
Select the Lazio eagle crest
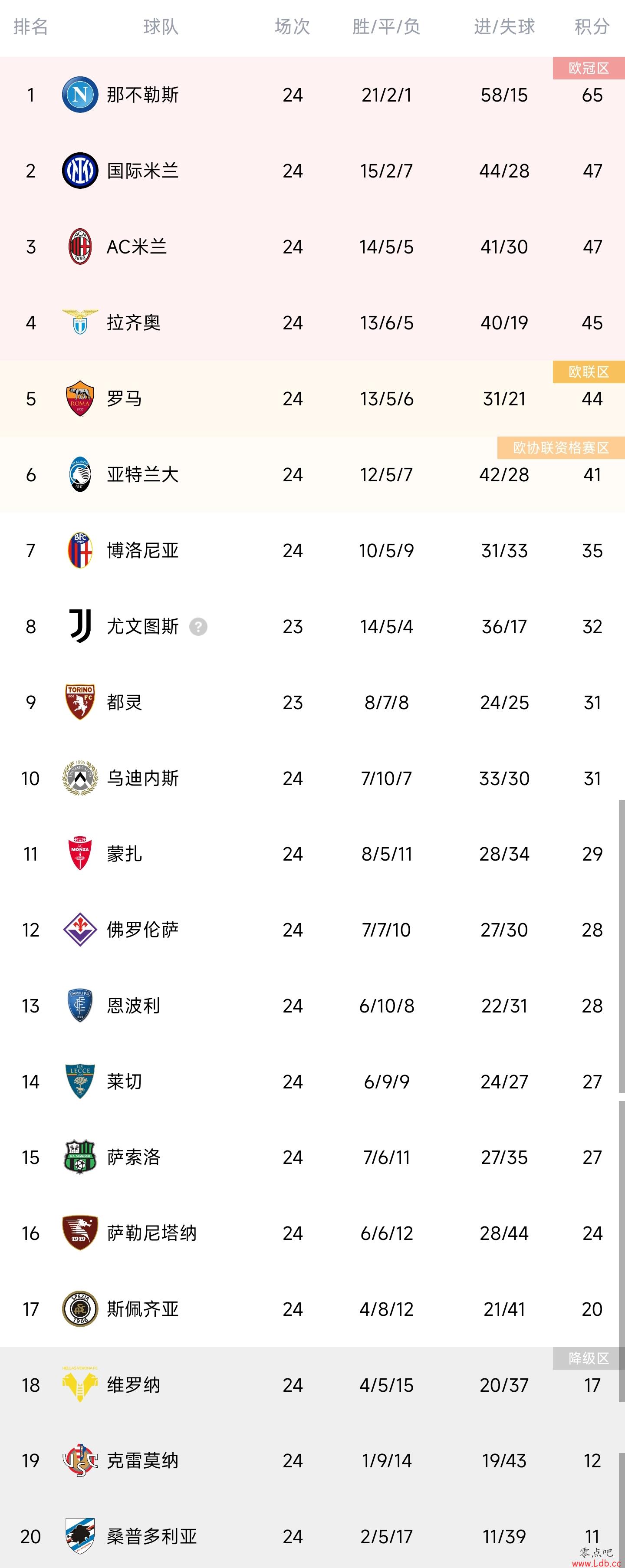[80, 322]
